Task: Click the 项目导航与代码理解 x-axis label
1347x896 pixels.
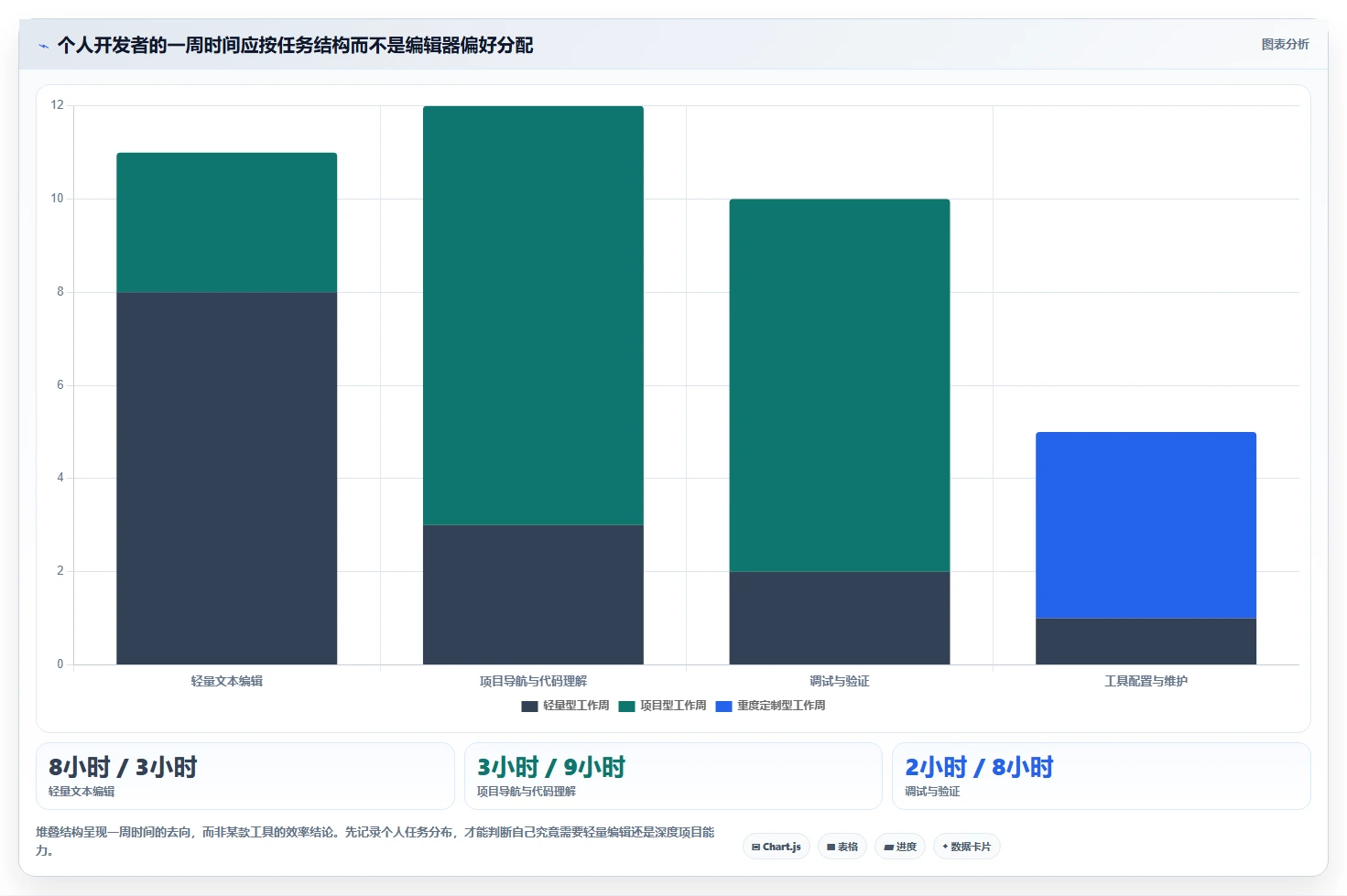Action: [533, 681]
